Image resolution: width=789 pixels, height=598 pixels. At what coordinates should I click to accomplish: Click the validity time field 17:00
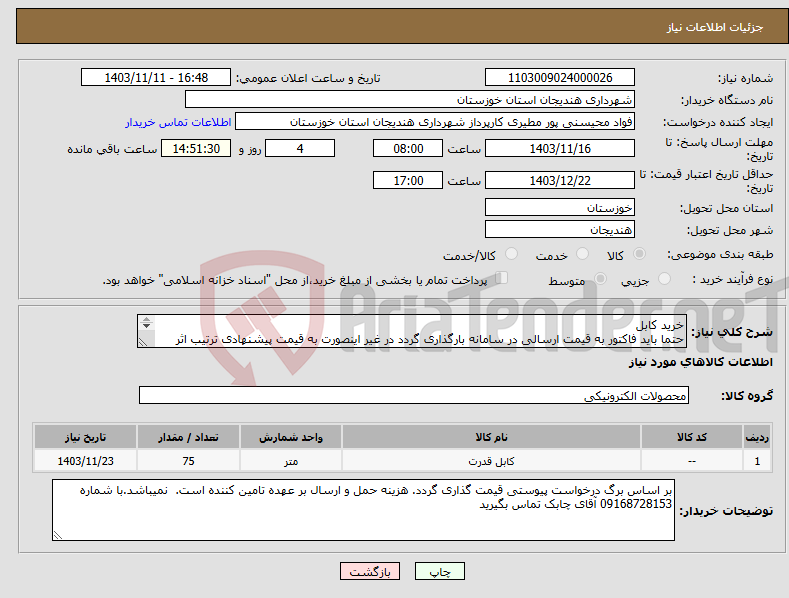tap(408, 180)
